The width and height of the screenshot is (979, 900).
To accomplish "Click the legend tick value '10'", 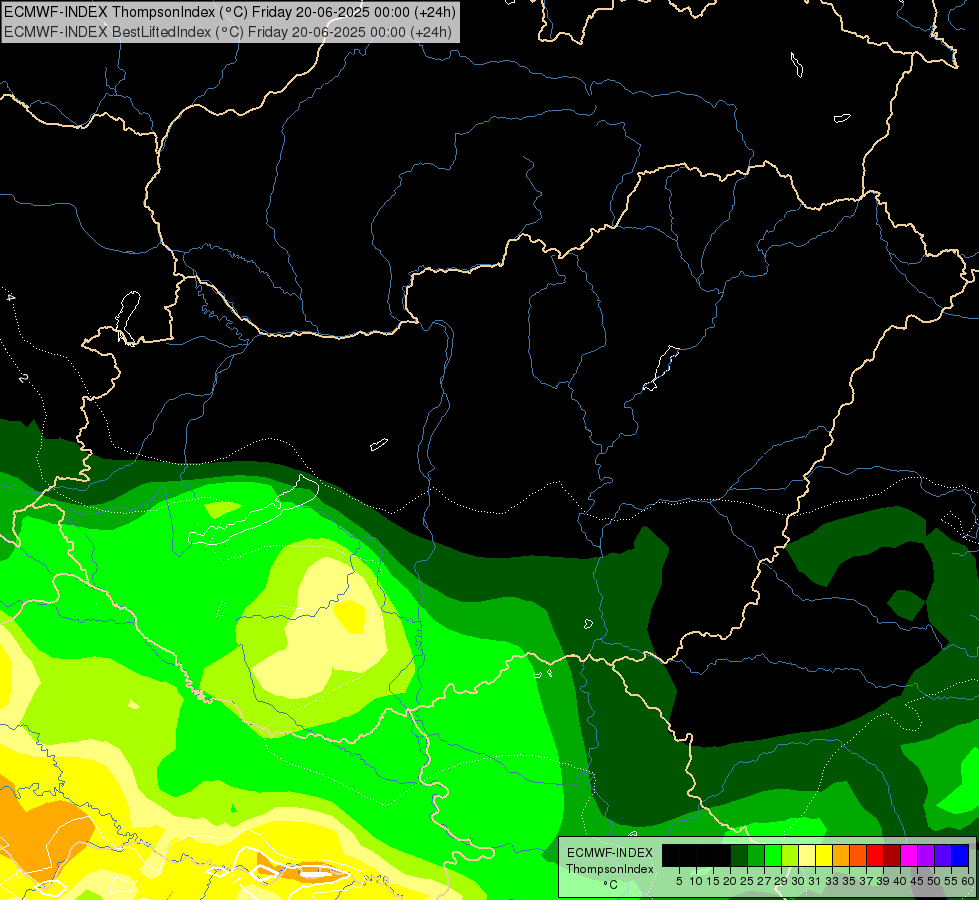I will 696,881.
